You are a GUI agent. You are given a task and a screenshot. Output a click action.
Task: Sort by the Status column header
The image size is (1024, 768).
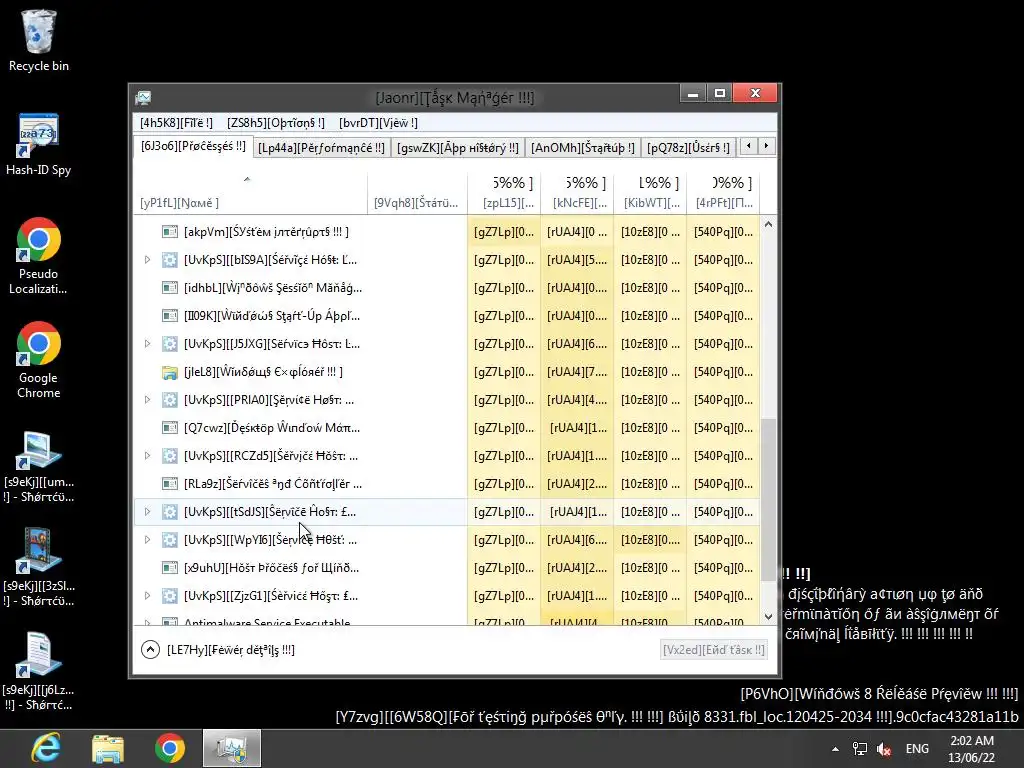[x=417, y=193]
